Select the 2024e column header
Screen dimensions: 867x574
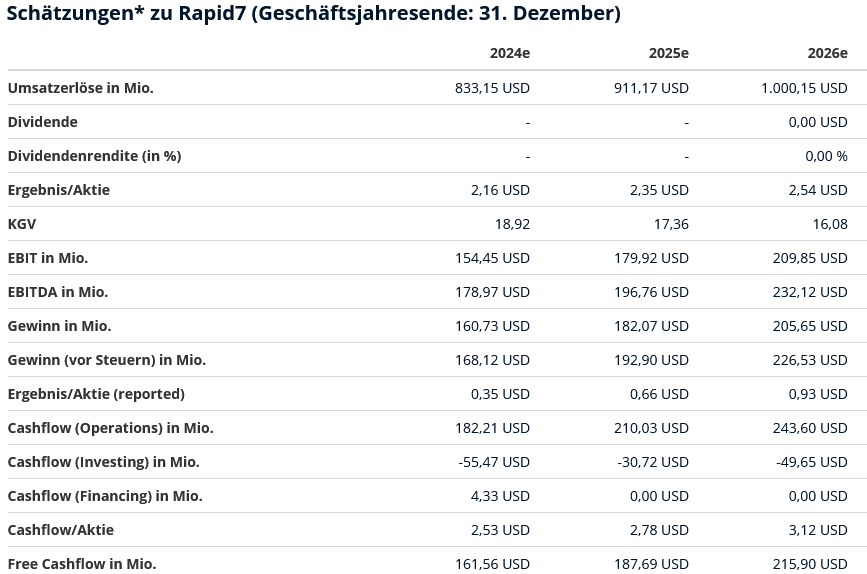pos(509,54)
